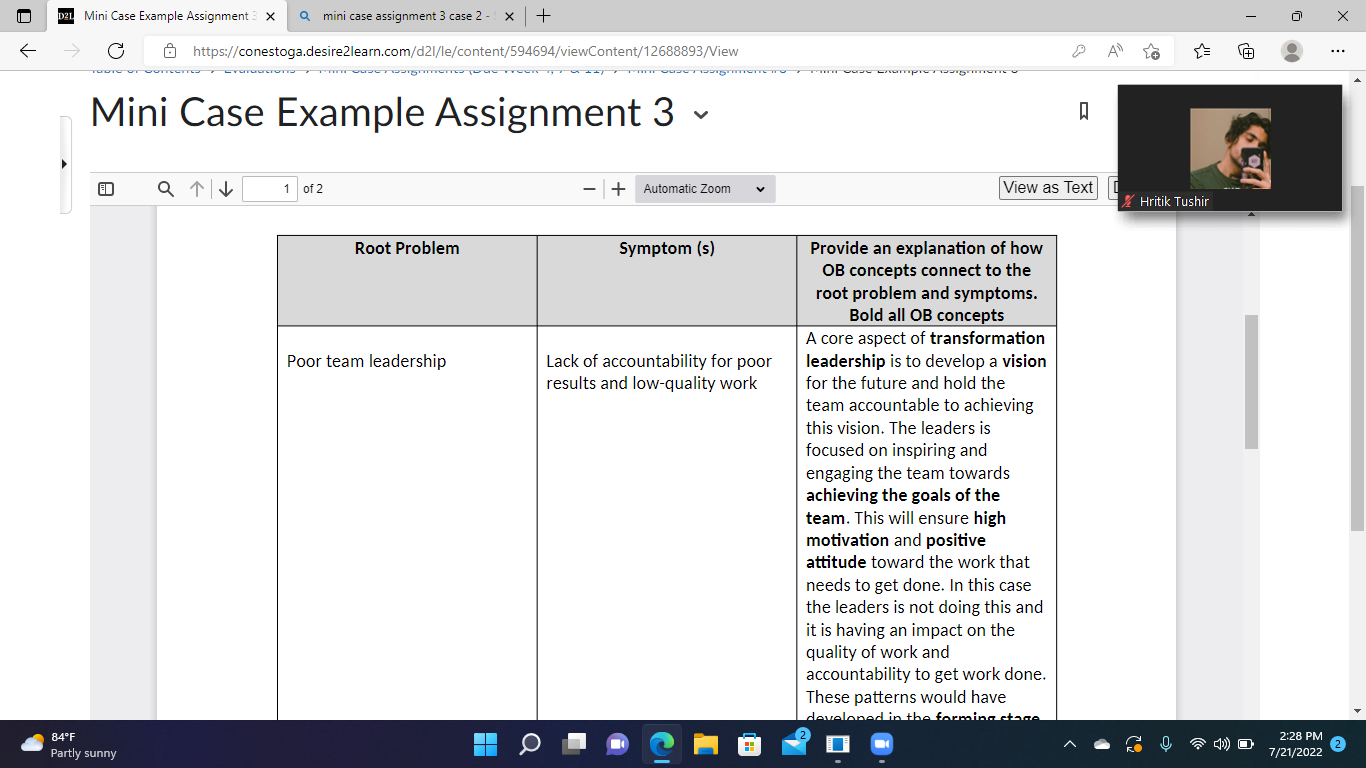Open Find in the PDF document
This screenshot has width=1366, height=768.
165,188
